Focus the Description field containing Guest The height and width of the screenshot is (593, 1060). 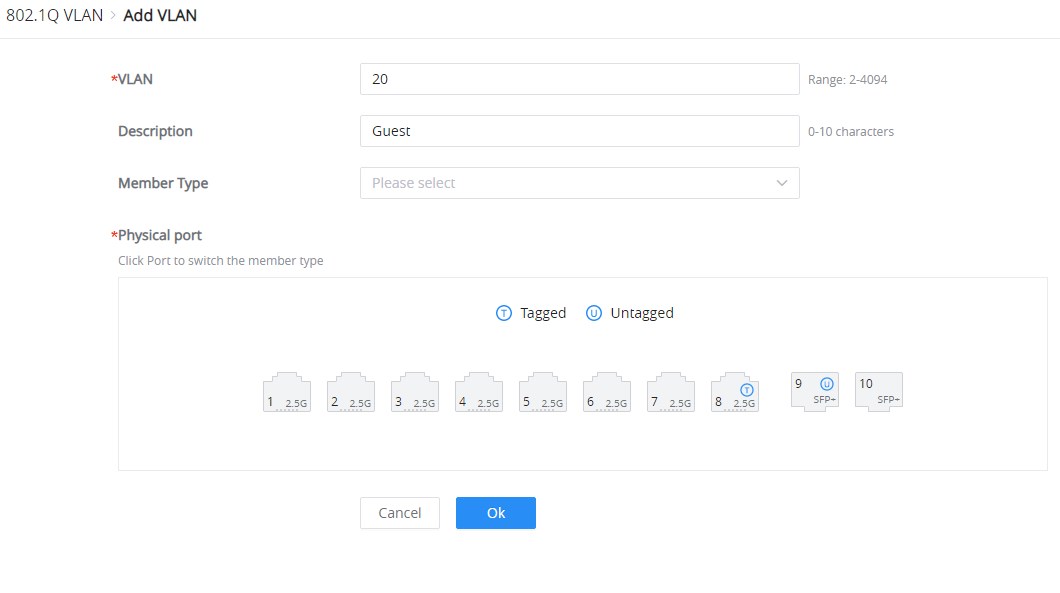pyautogui.click(x=579, y=131)
